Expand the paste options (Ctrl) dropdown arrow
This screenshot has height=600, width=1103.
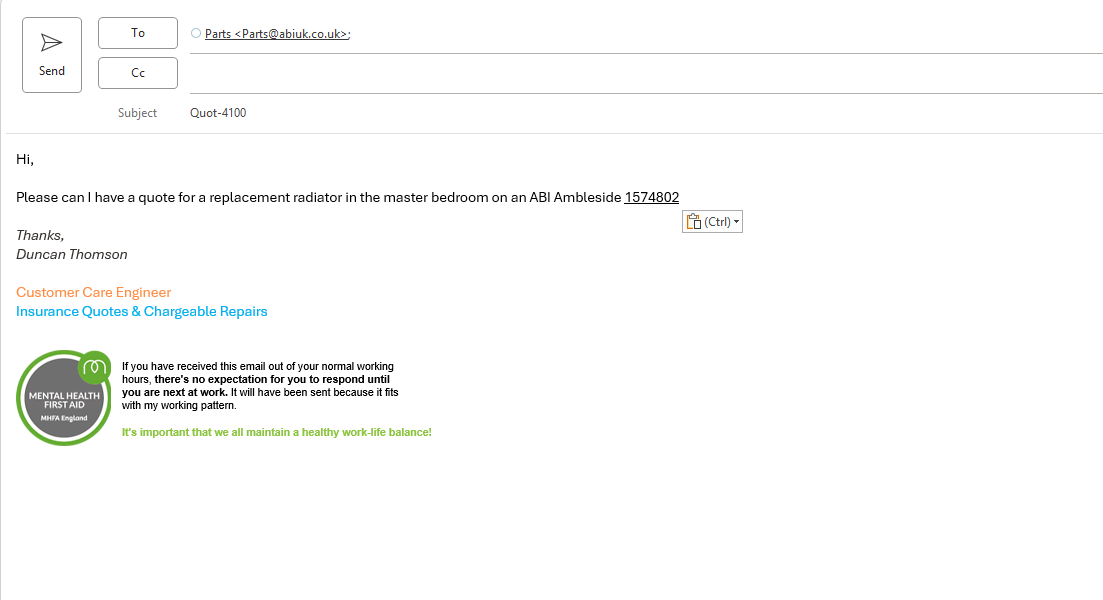click(x=737, y=222)
